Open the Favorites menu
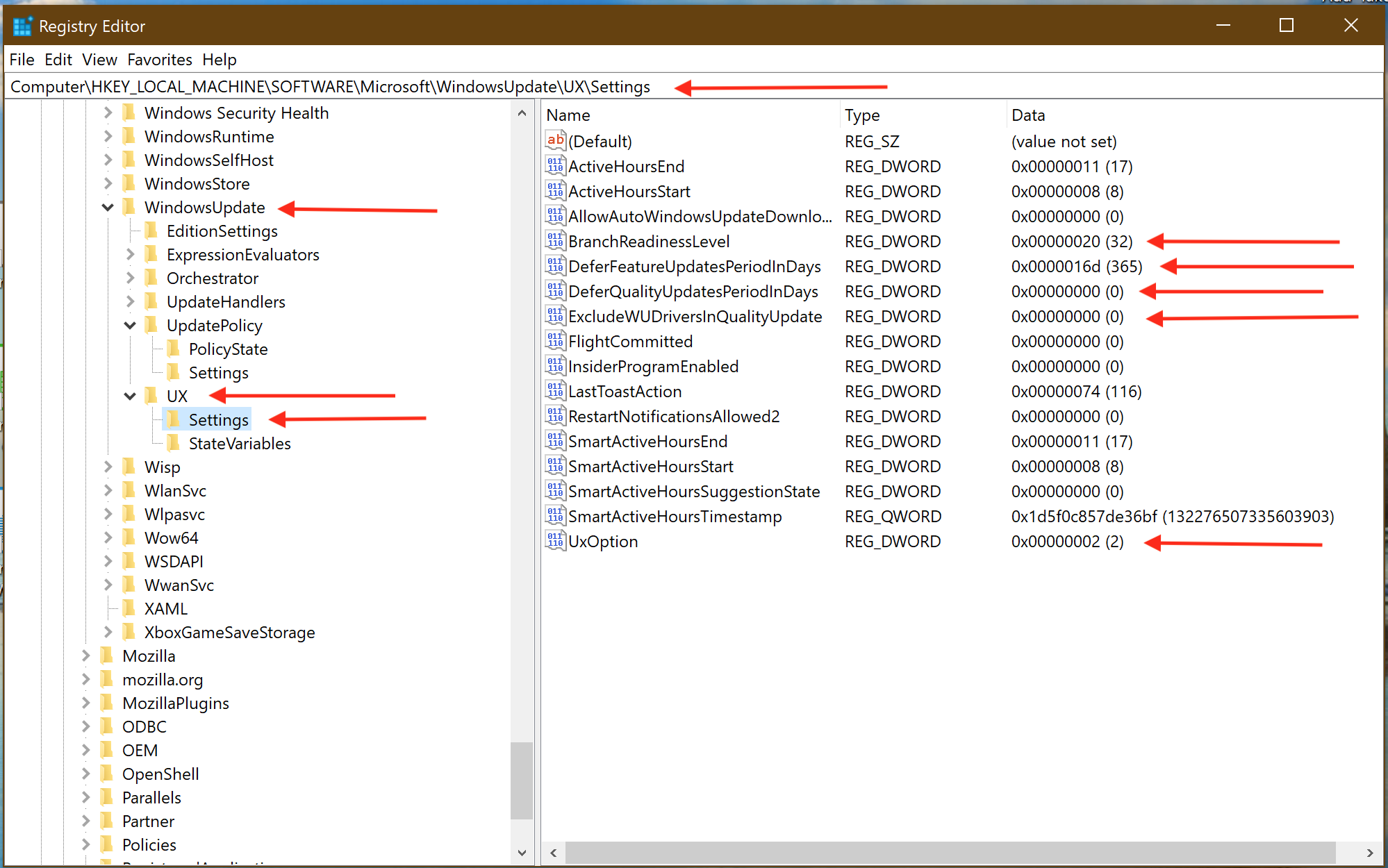Image resolution: width=1388 pixels, height=868 pixels. 159,60
